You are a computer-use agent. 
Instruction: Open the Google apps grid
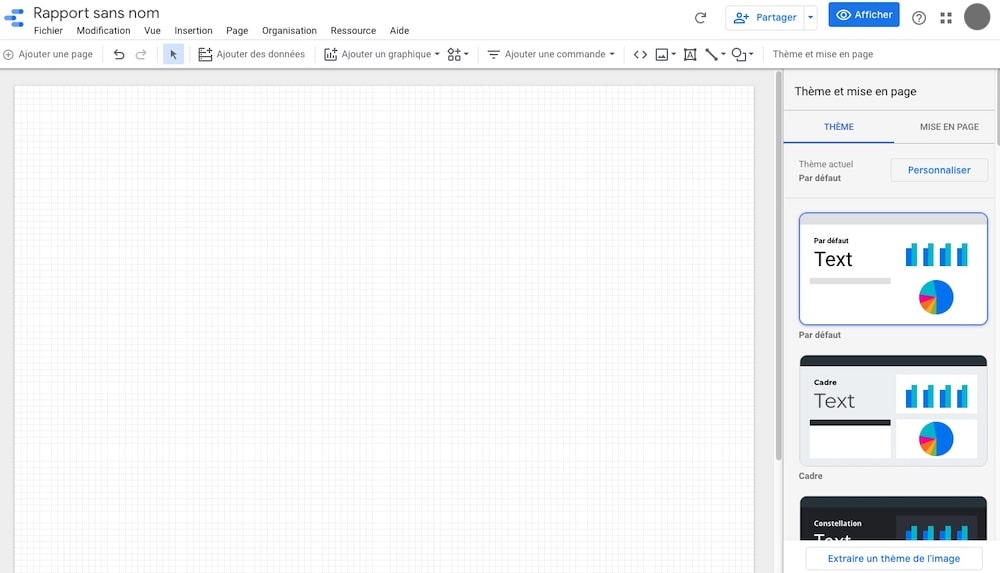click(x=946, y=18)
